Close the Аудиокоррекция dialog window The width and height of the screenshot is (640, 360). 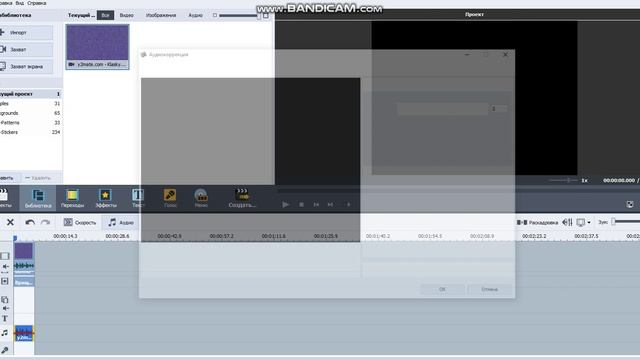pos(505,54)
